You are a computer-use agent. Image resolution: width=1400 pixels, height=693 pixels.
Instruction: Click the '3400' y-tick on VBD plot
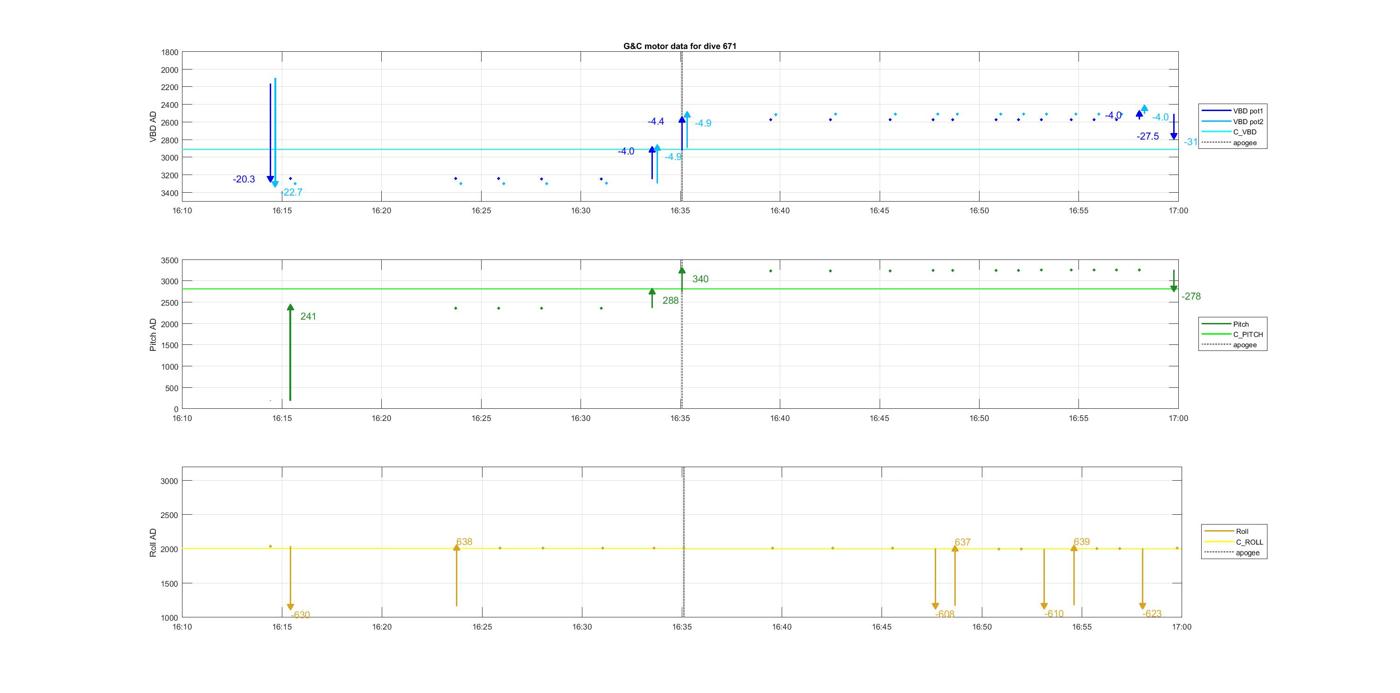[169, 193]
